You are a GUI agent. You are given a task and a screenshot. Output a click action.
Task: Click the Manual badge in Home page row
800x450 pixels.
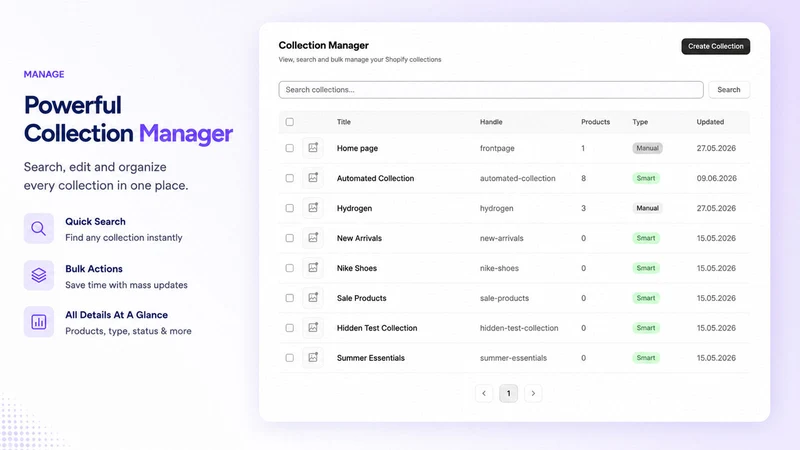click(647, 148)
